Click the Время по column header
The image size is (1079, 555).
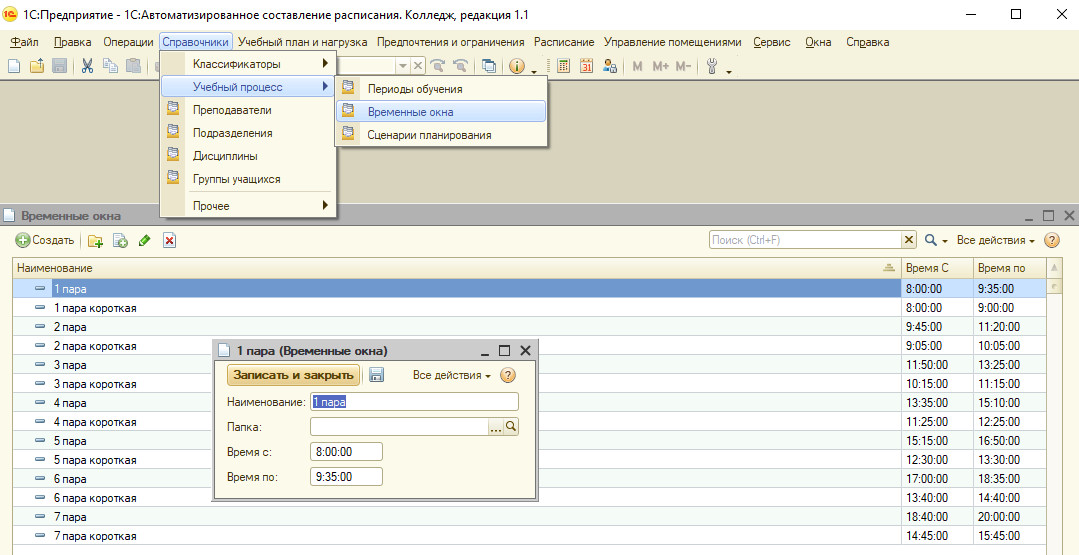click(1007, 268)
